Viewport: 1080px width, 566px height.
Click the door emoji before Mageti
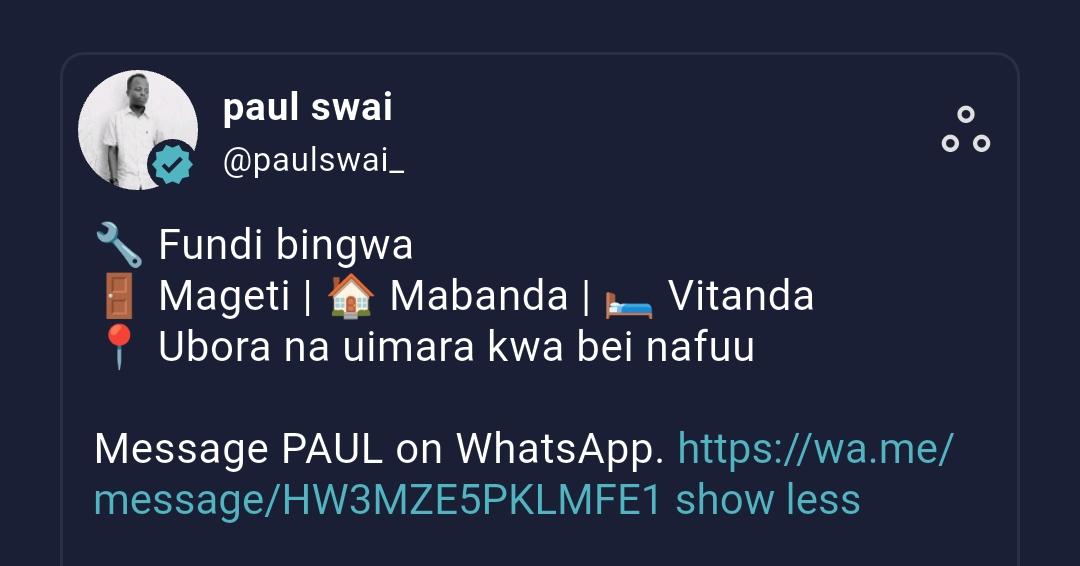point(118,296)
